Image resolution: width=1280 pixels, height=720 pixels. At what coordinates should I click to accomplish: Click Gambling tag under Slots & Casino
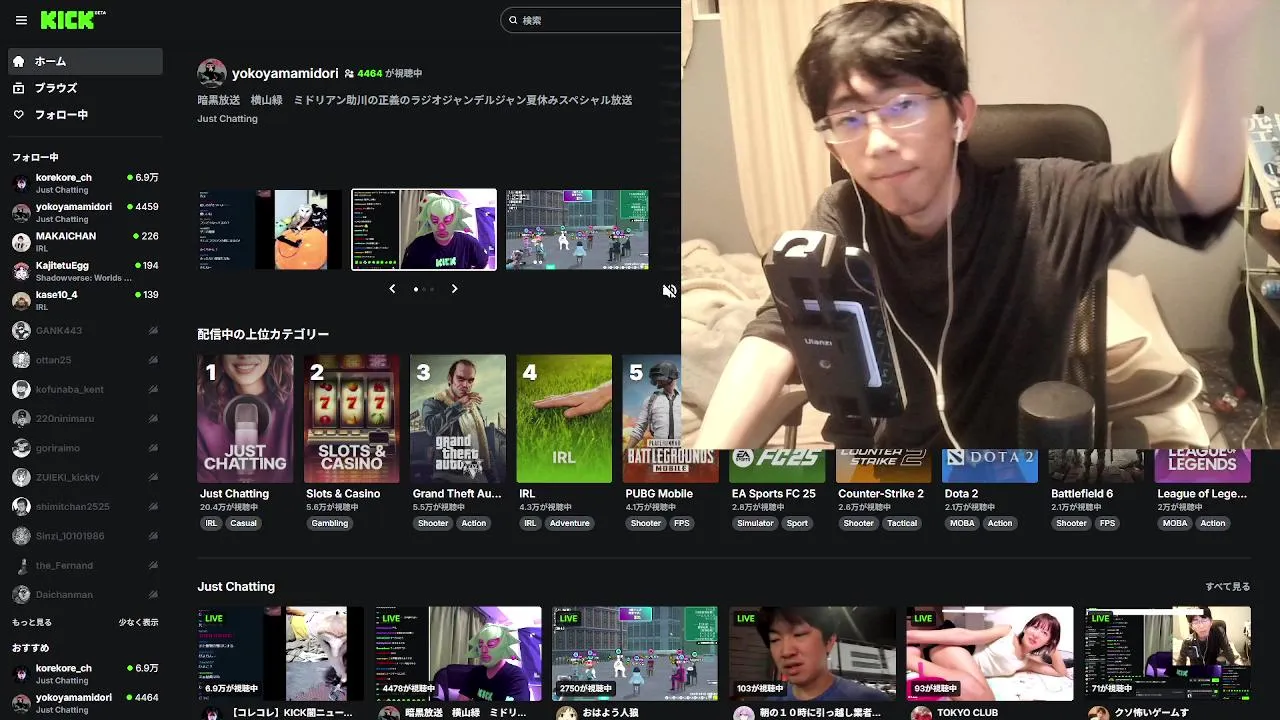(329, 523)
